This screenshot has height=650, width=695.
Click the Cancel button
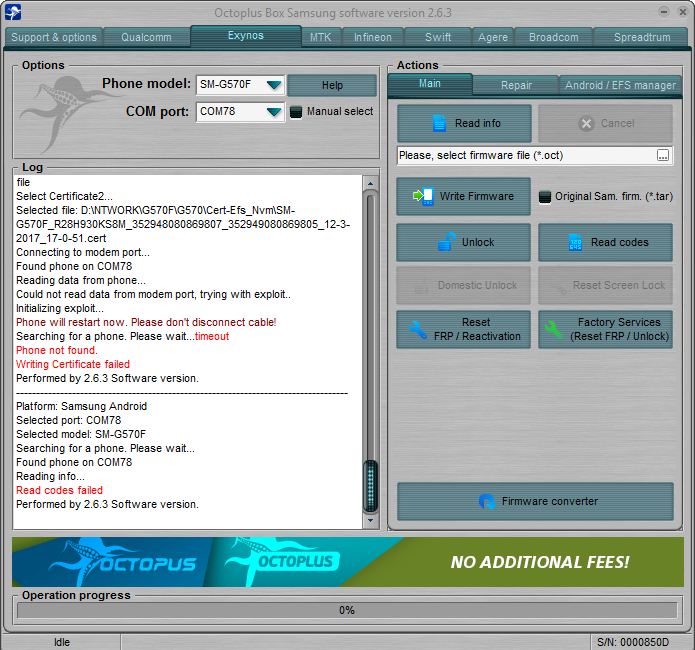[x=605, y=123]
